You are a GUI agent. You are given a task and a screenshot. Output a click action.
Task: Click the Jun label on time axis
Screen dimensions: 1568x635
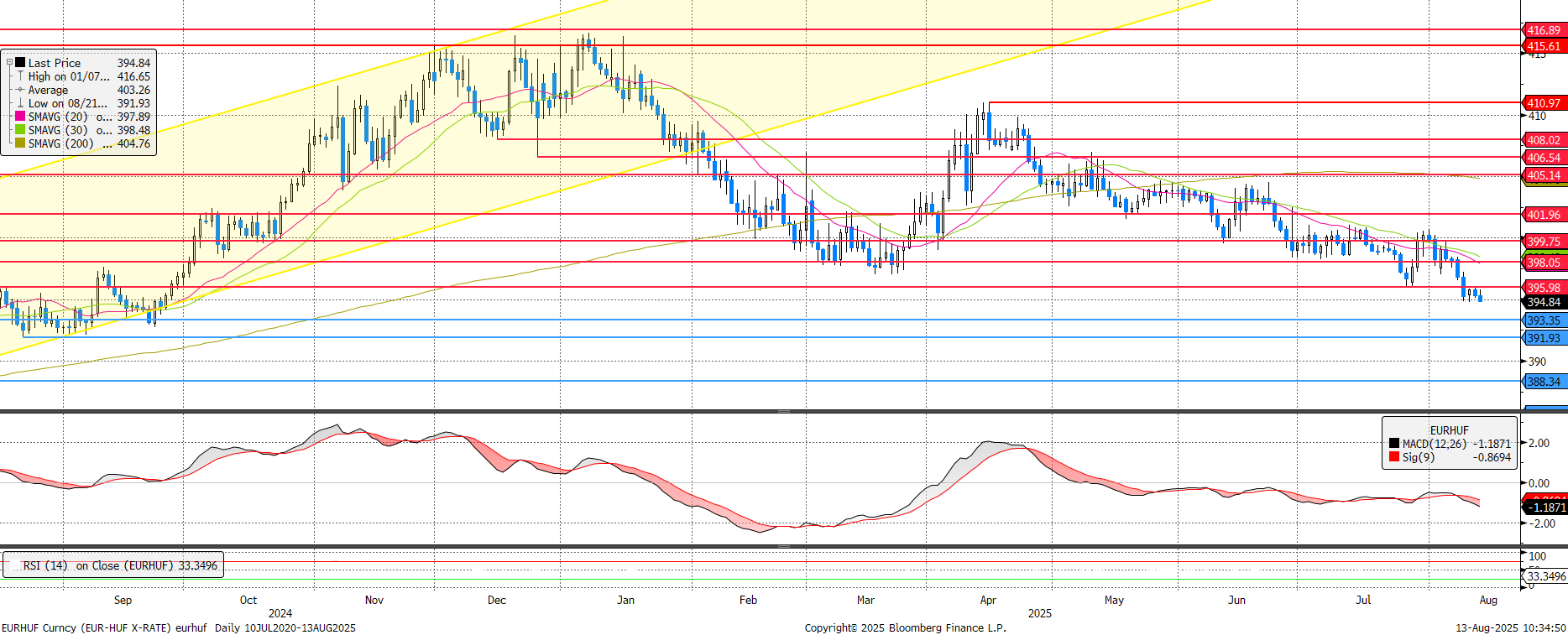point(1236,600)
